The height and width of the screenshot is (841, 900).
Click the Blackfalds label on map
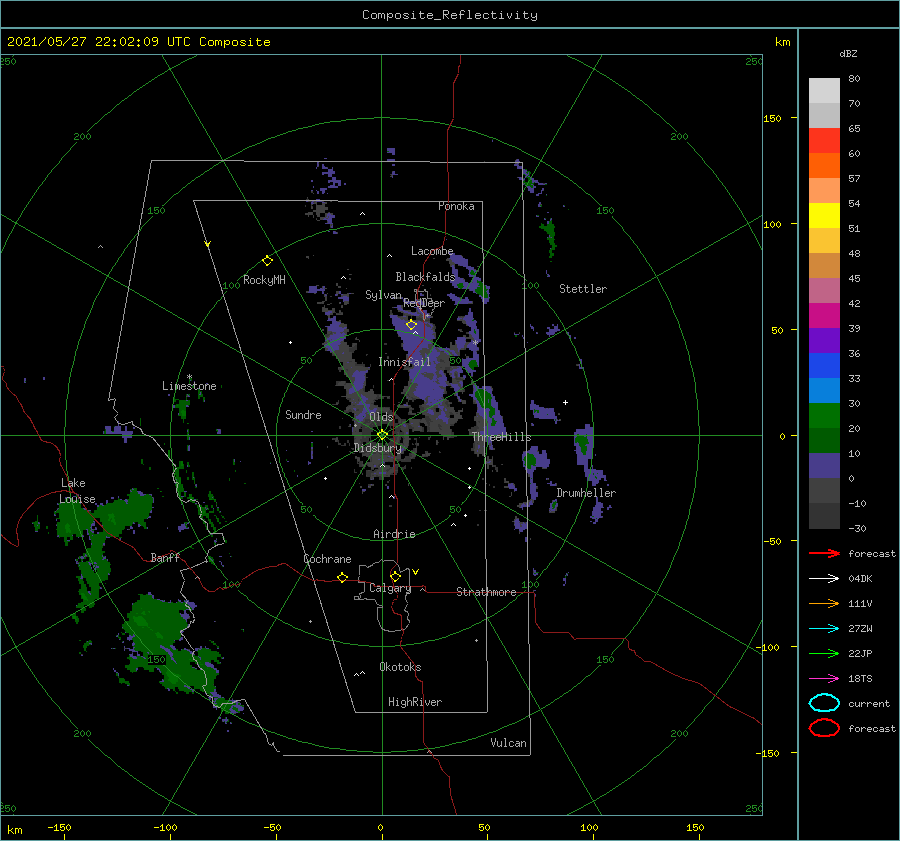[425, 277]
